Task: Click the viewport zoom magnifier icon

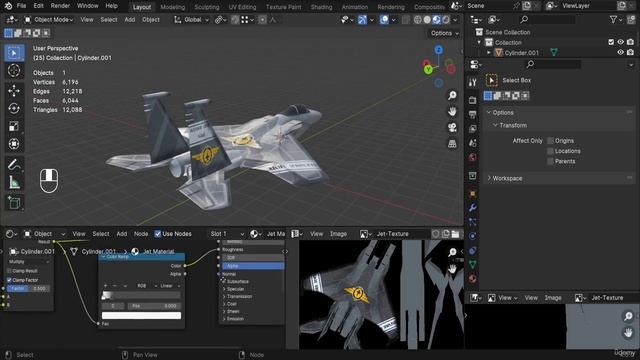Action: (452, 96)
